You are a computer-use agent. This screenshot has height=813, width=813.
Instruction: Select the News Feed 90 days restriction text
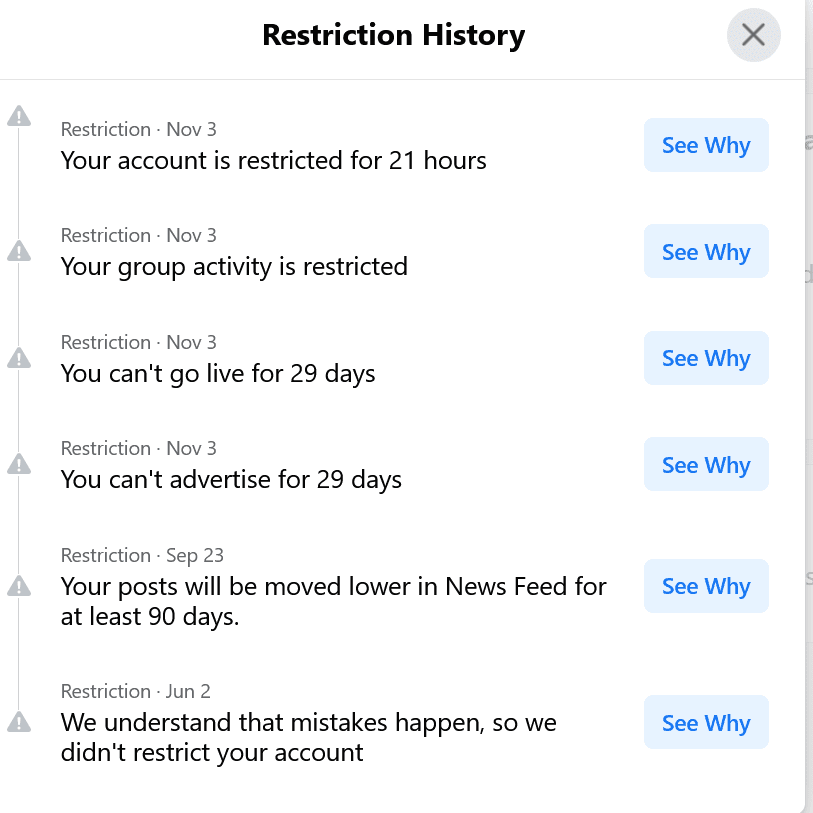point(333,601)
